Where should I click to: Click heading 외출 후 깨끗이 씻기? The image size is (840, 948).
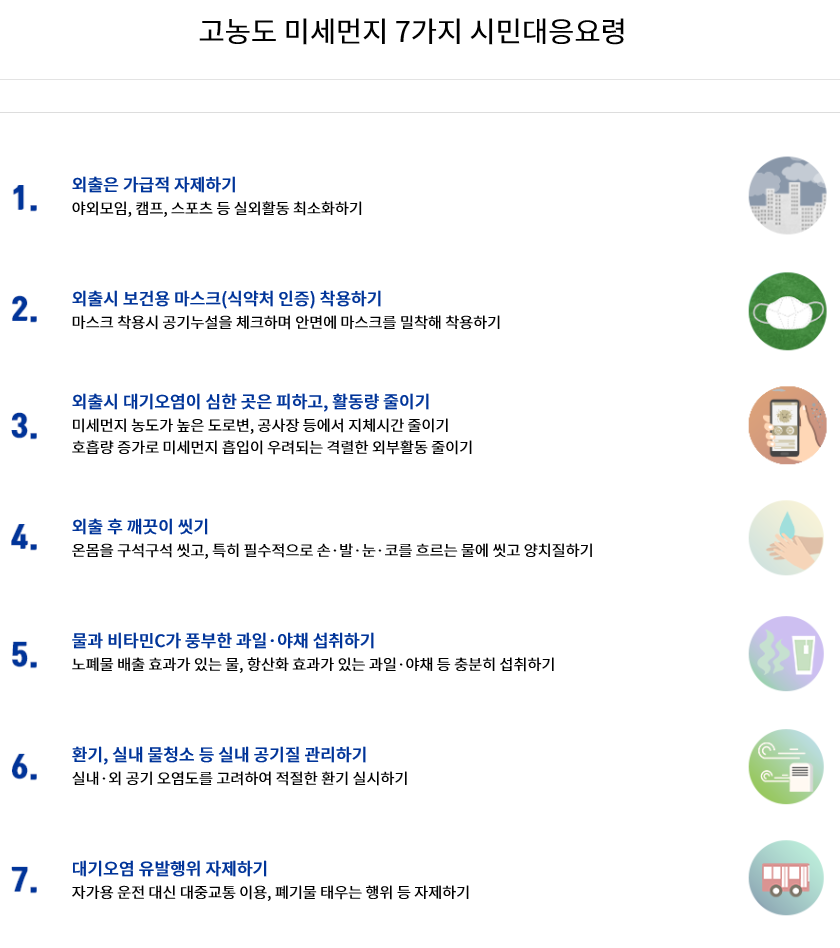pos(140,527)
